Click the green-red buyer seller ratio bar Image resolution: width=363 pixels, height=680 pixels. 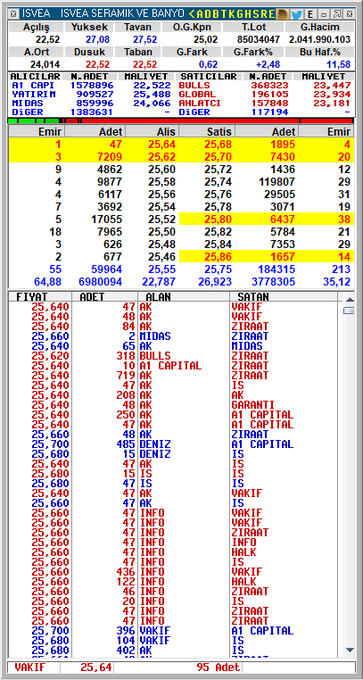[181, 121]
